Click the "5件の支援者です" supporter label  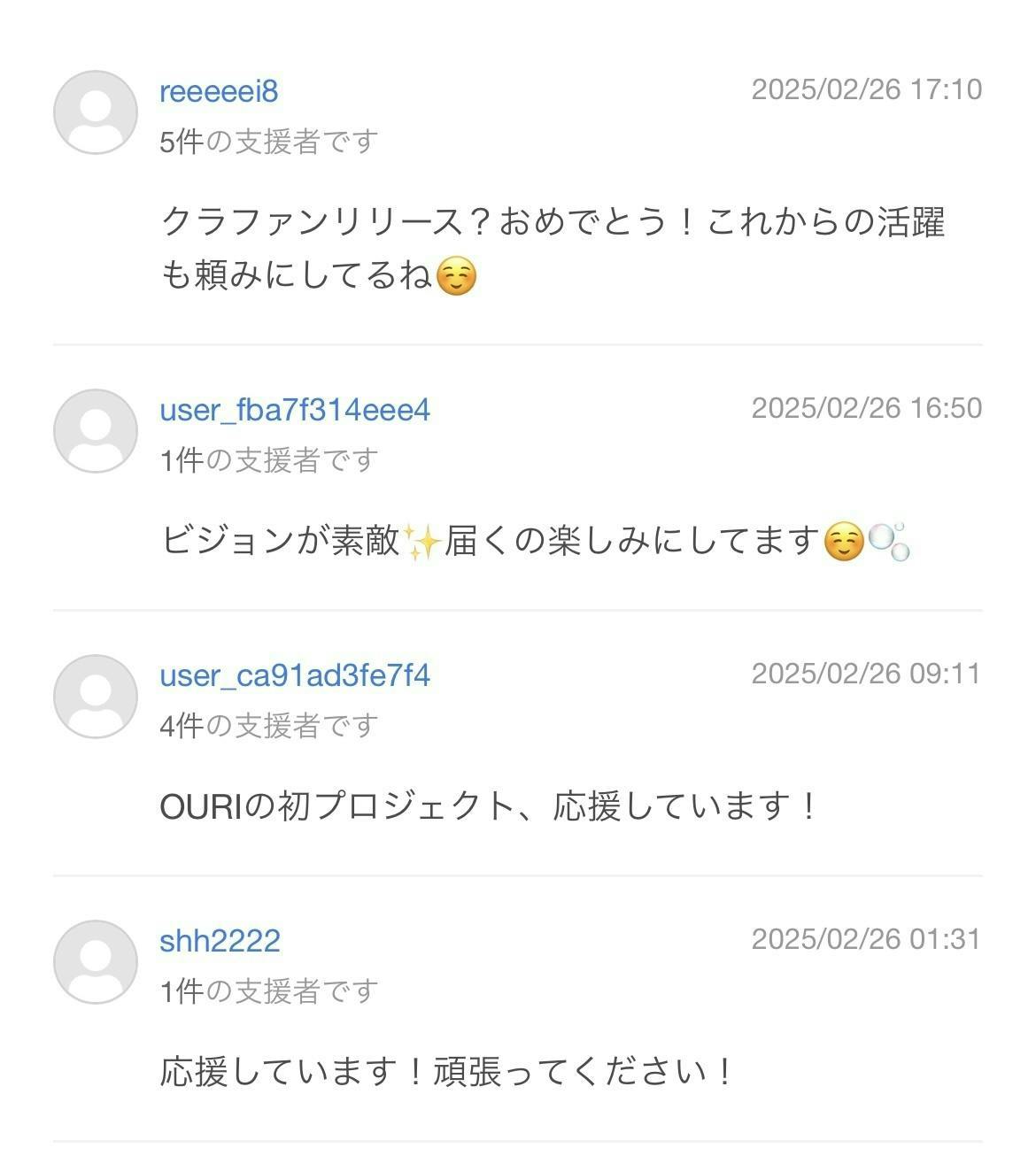pyautogui.click(x=268, y=142)
